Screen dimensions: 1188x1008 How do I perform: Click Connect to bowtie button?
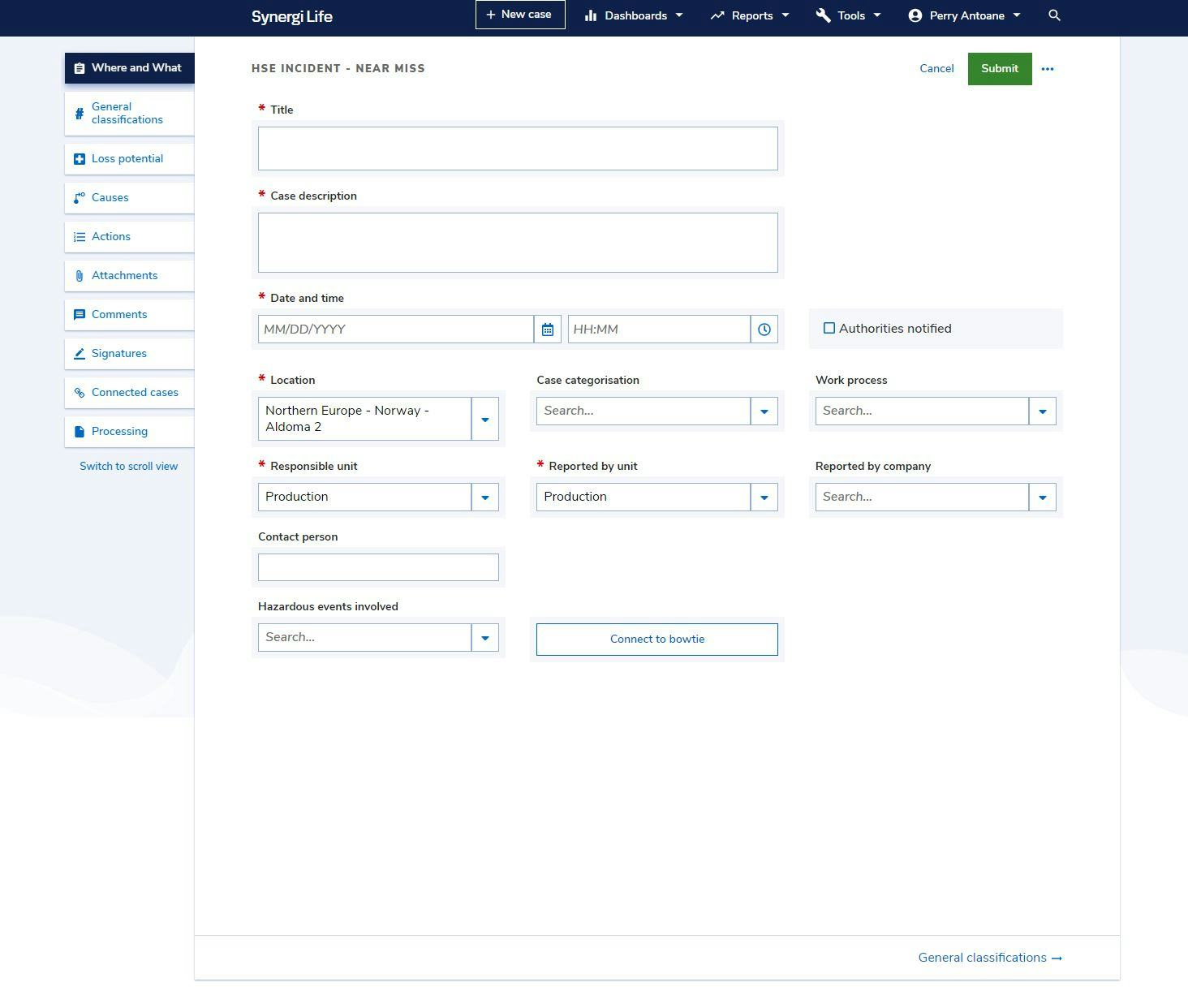pyautogui.click(x=657, y=640)
